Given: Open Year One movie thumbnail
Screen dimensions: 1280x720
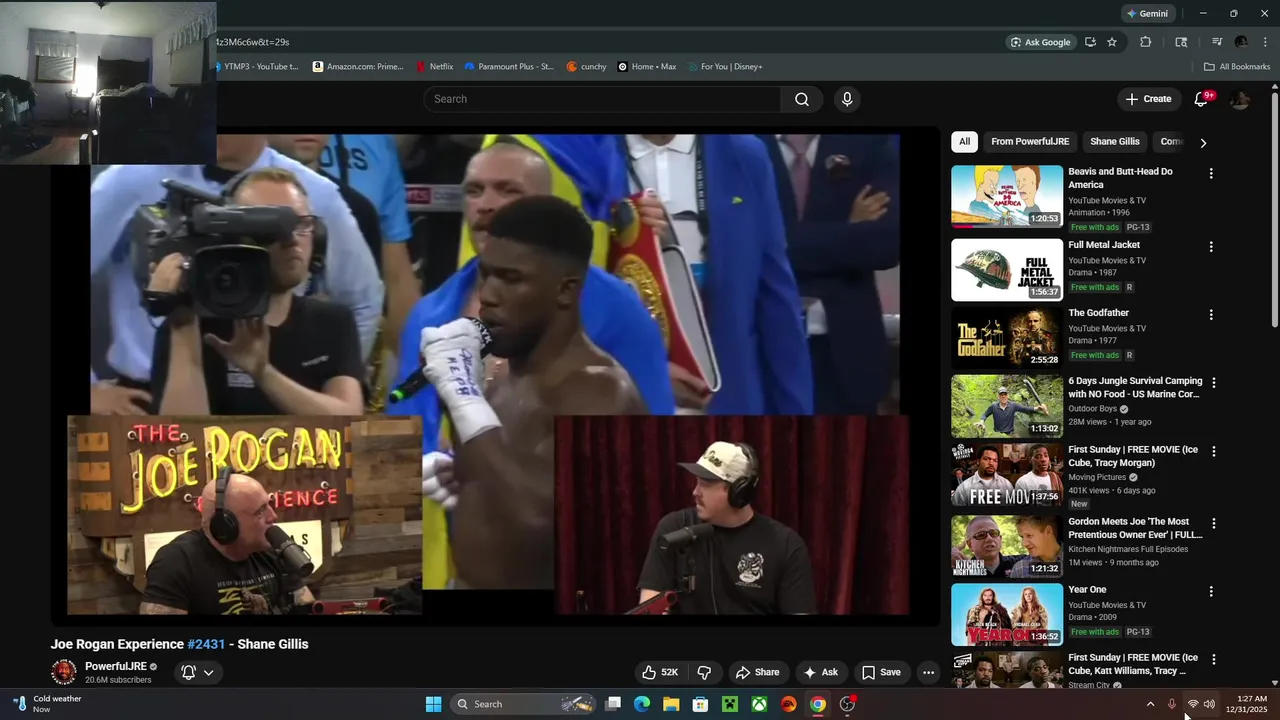Looking at the screenshot, I should point(1007,614).
